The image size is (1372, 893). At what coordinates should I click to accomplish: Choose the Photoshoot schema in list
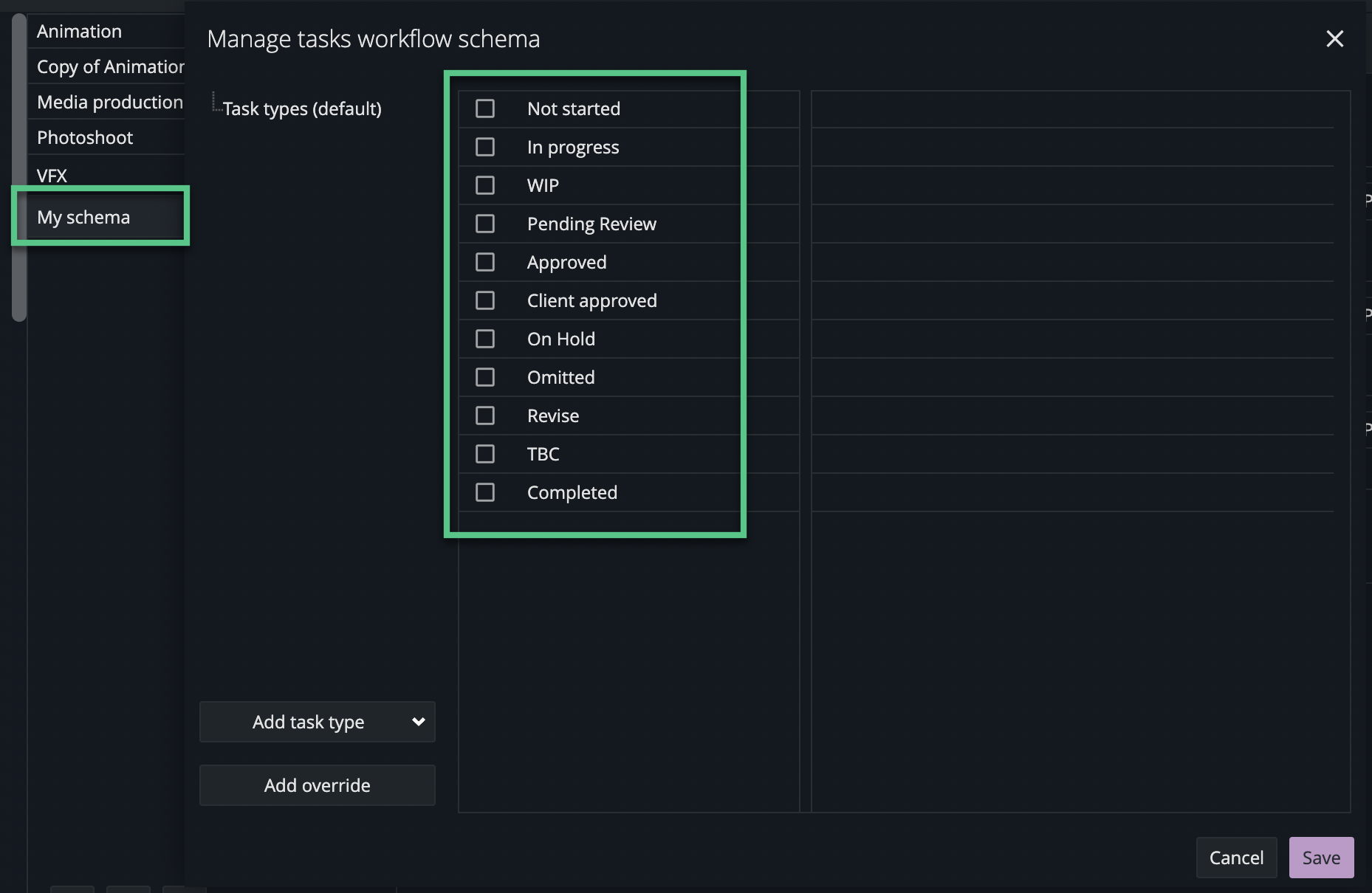tap(85, 138)
